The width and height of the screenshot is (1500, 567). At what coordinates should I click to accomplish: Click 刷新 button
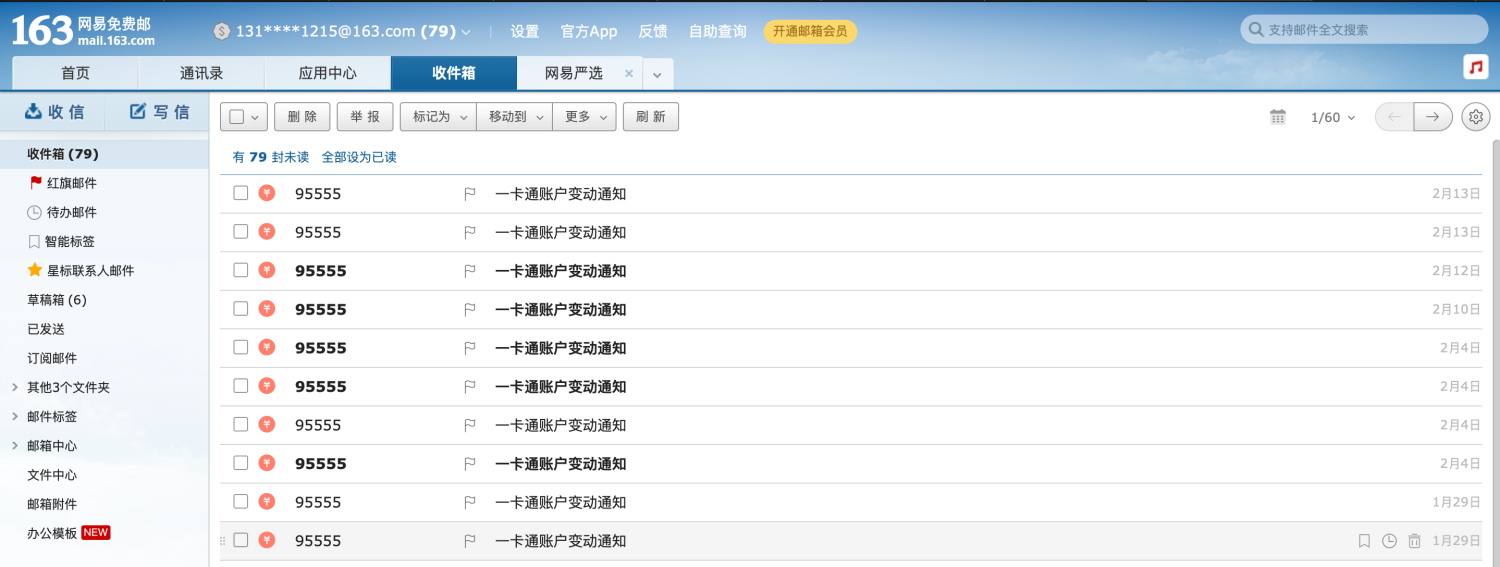[x=651, y=117]
